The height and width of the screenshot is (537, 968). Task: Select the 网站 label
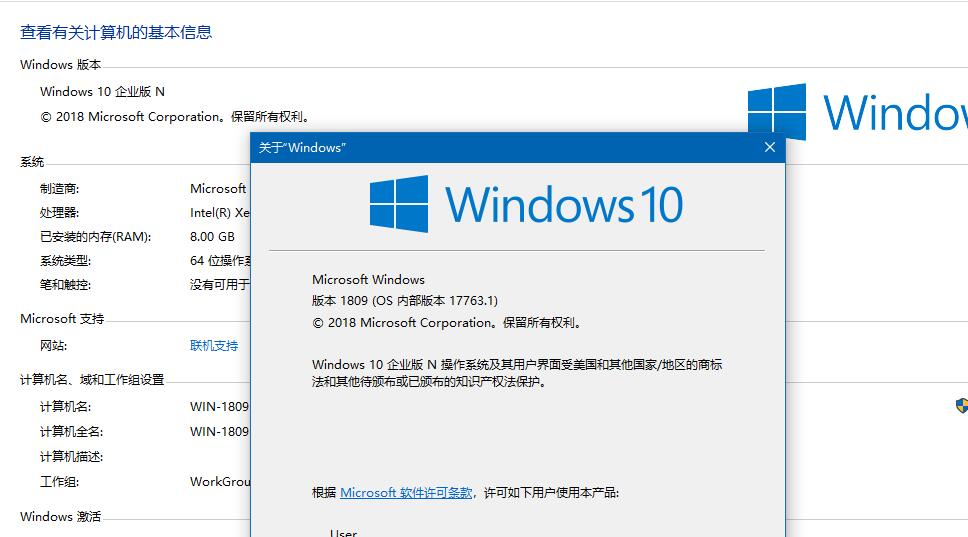54,346
